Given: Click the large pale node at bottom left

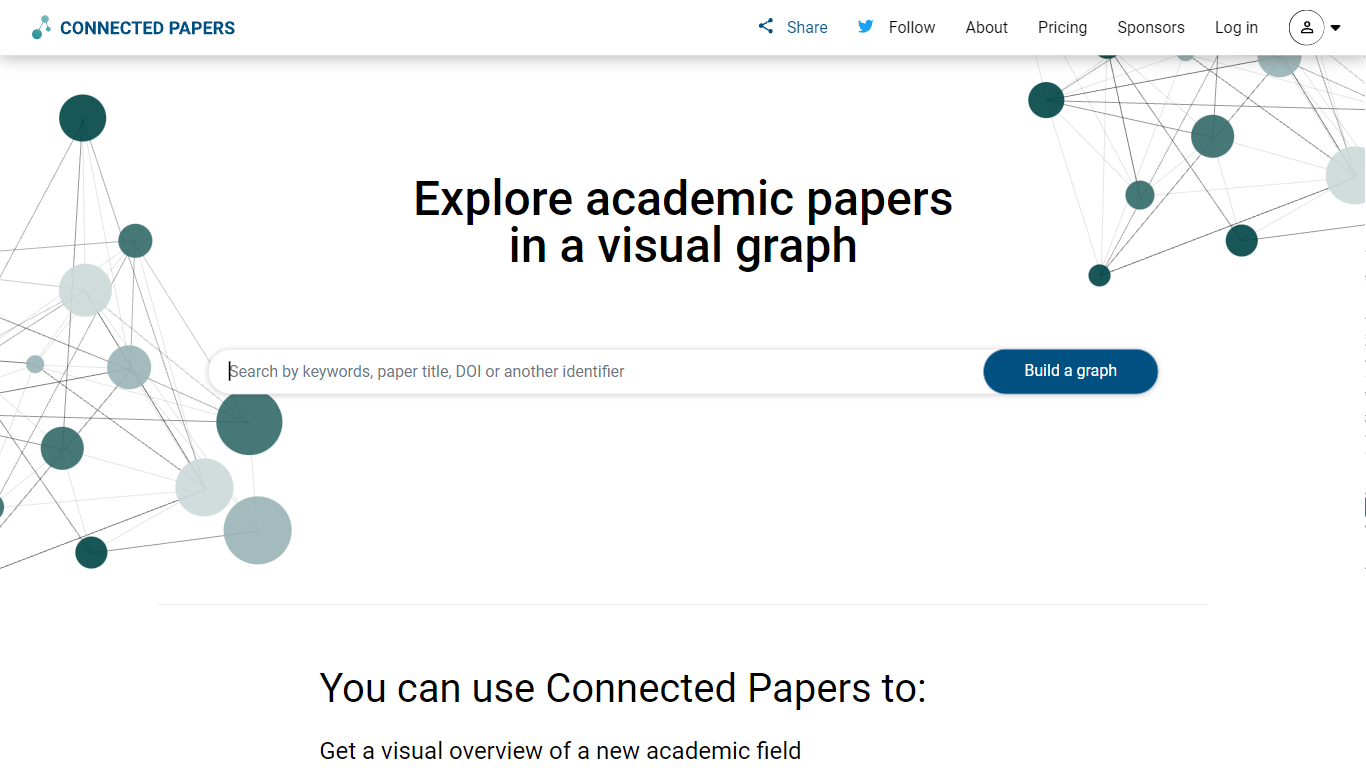Looking at the screenshot, I should pos(257,530).
